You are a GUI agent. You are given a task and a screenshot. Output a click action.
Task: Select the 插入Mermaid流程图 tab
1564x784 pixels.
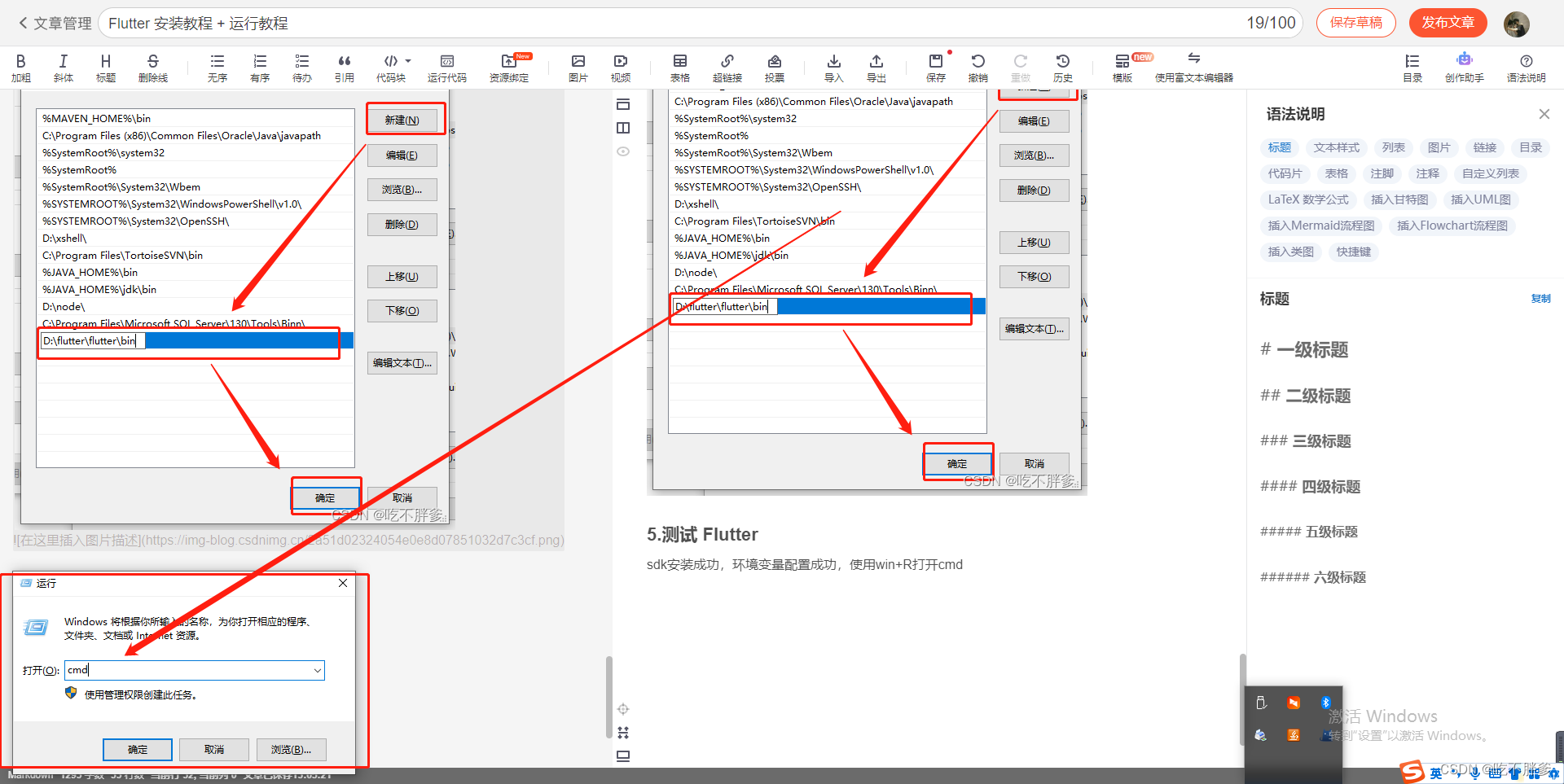coord(1321,226)
